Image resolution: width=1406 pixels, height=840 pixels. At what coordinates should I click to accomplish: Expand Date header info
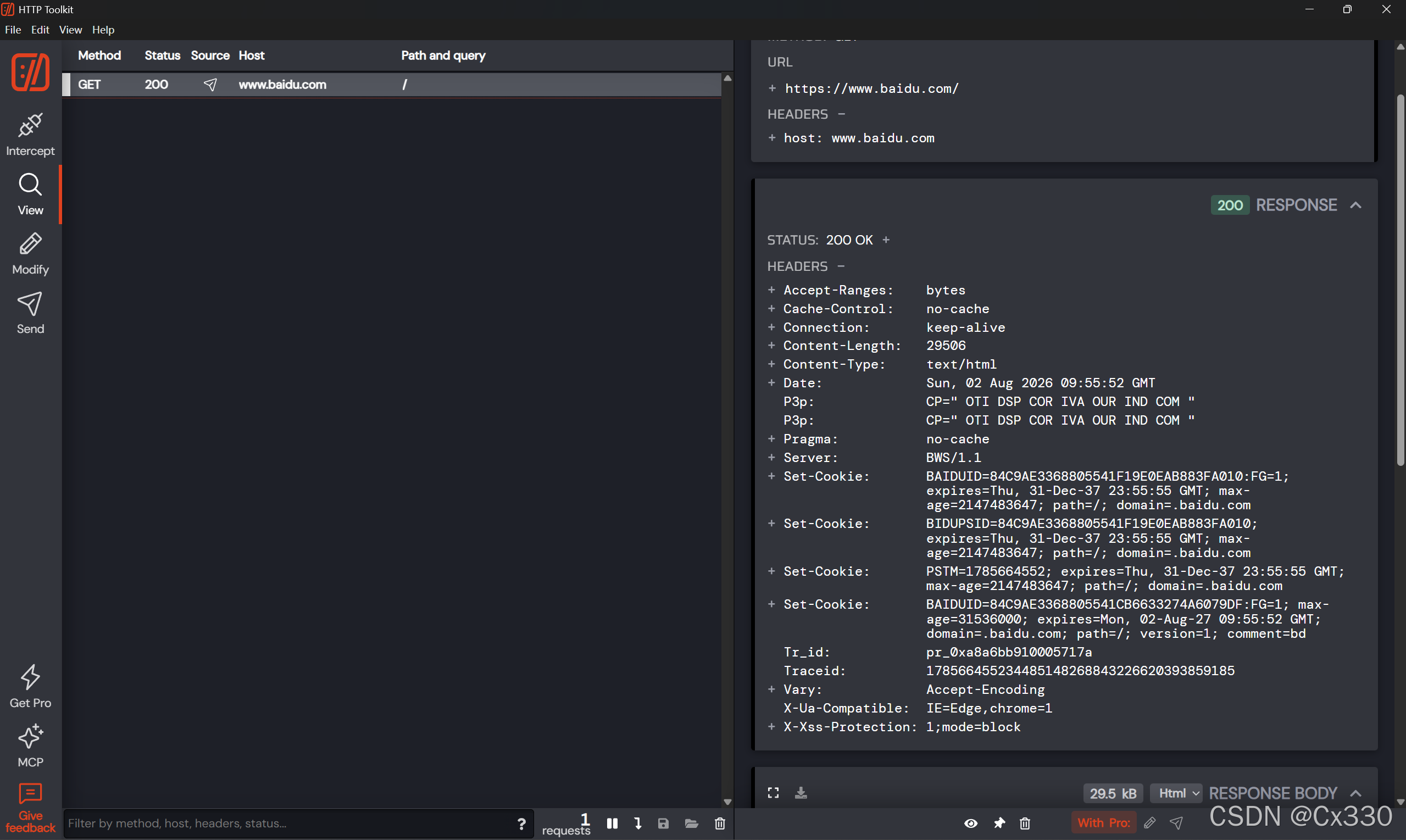point(771,382)
